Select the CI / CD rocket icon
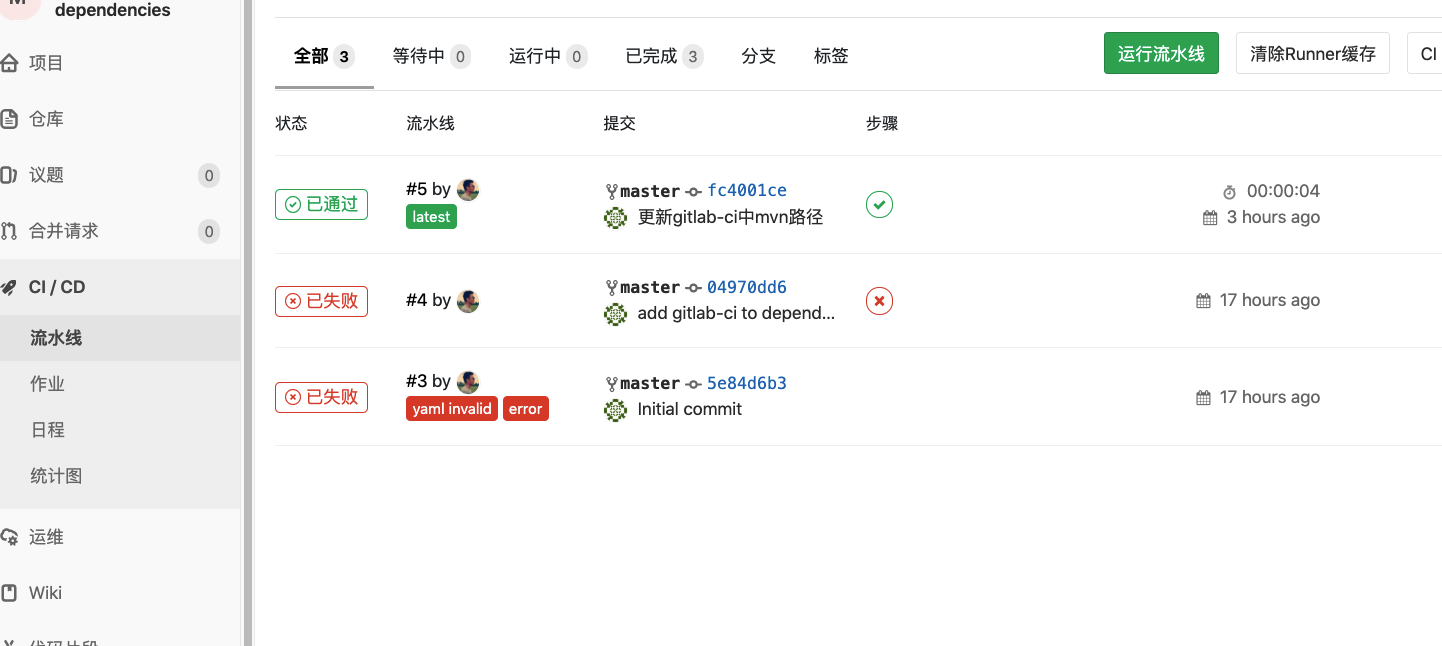This screenshot has width=1442, height=646. pyautogui.click(x=9, y=287)
